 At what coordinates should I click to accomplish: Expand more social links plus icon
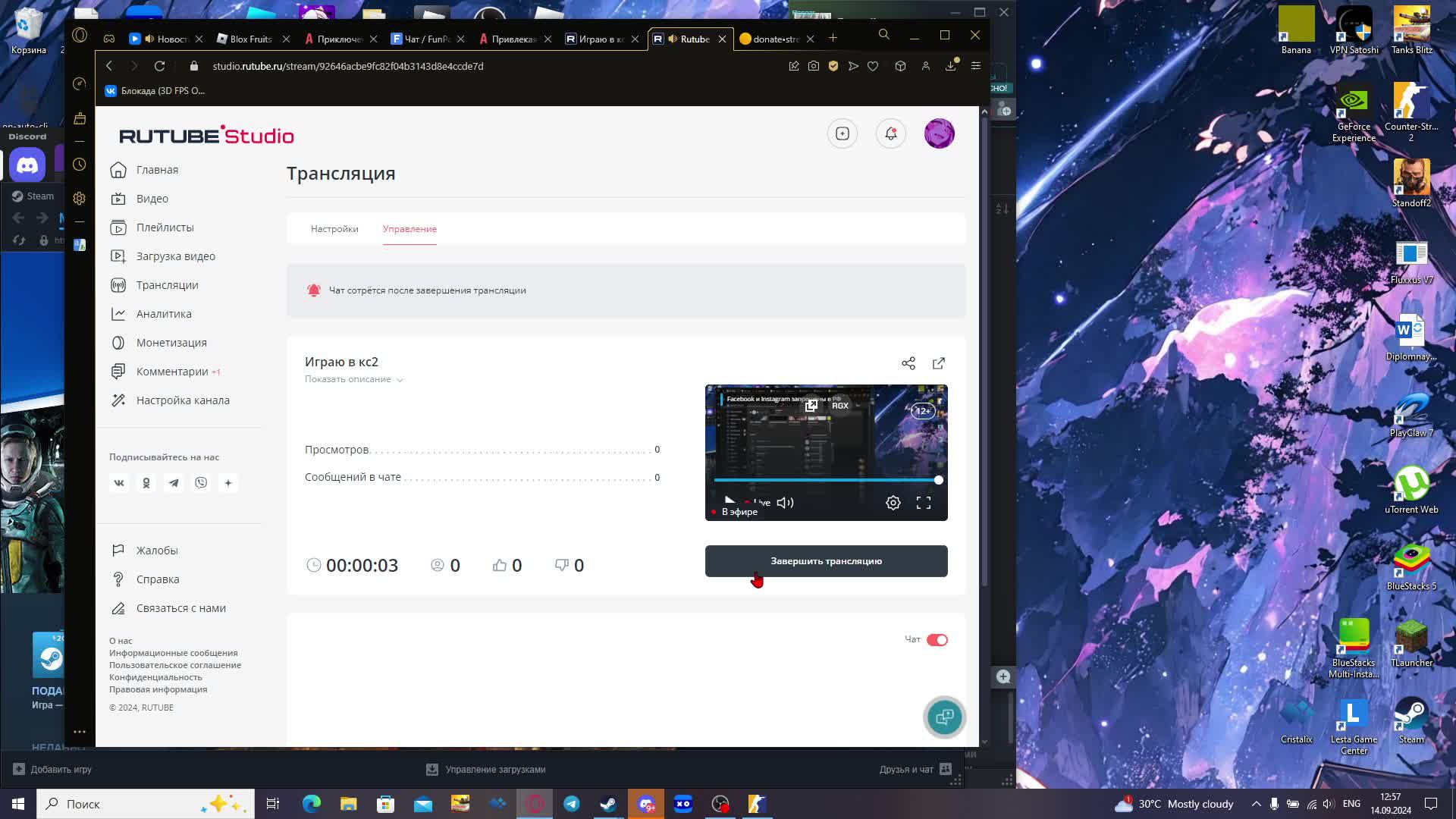[x=228, y=483]
